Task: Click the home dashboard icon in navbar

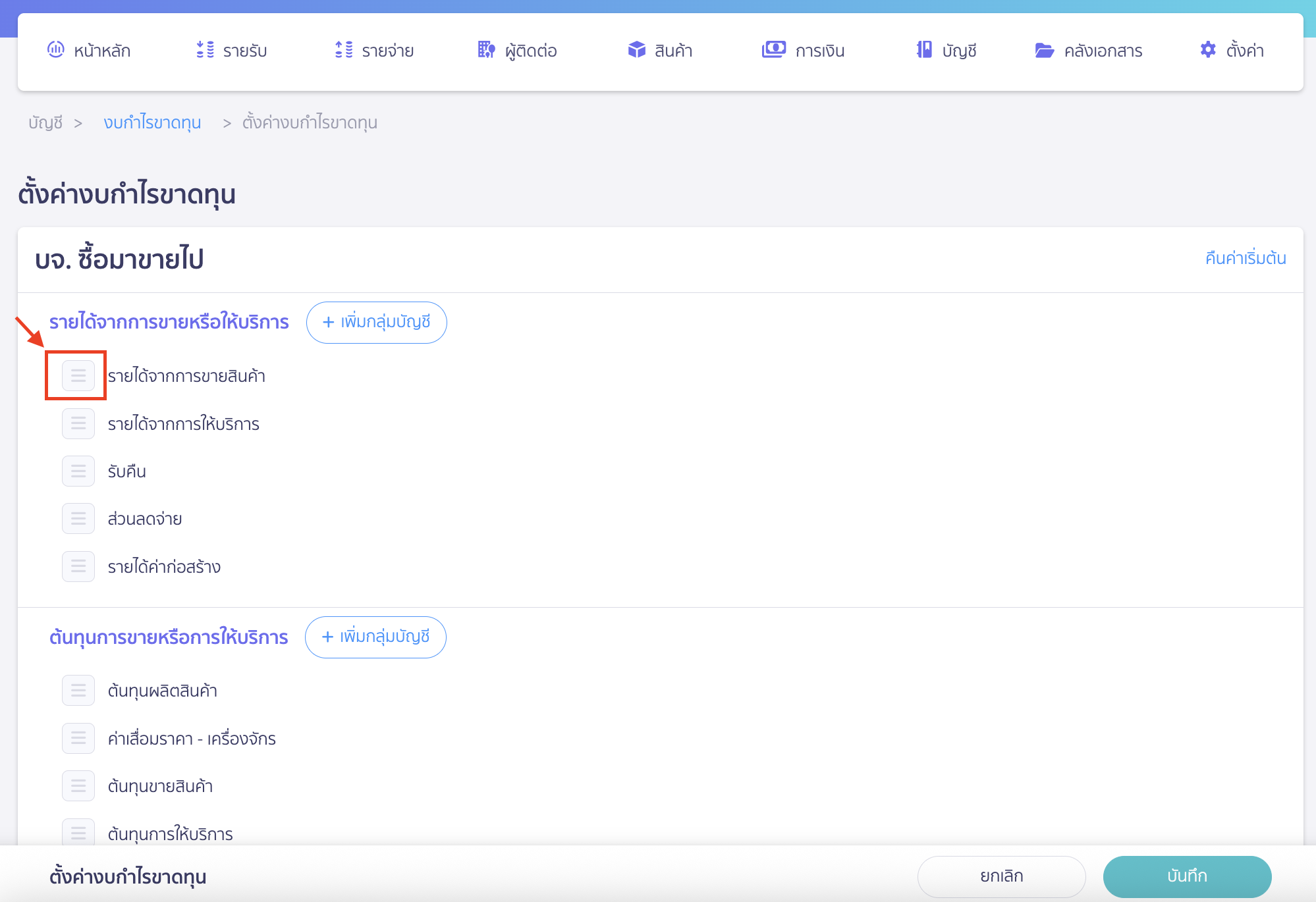Action: click(56, 50)
